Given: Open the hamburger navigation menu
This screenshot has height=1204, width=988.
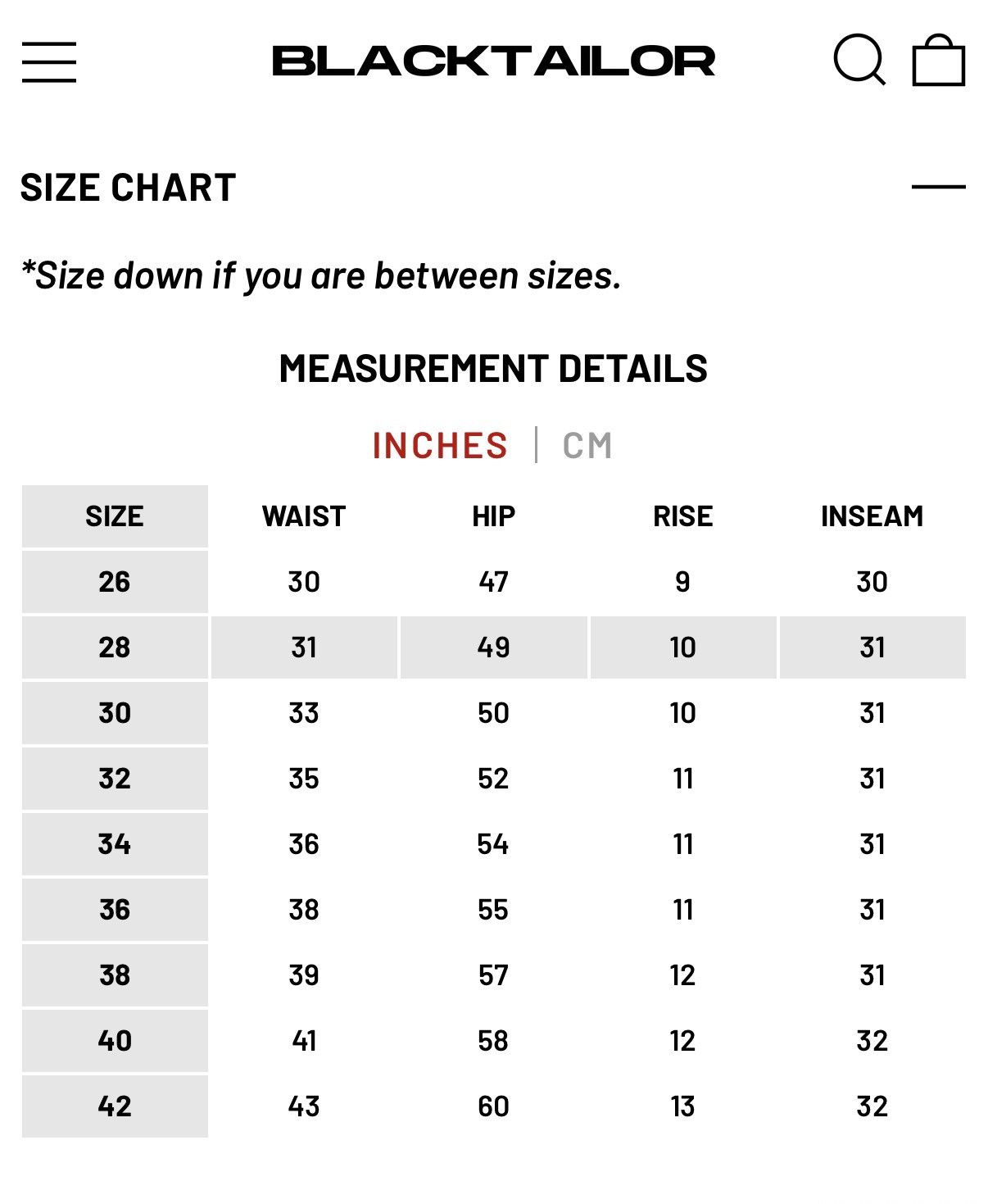Looking at the screenshot, I should [x=49, y=62].
